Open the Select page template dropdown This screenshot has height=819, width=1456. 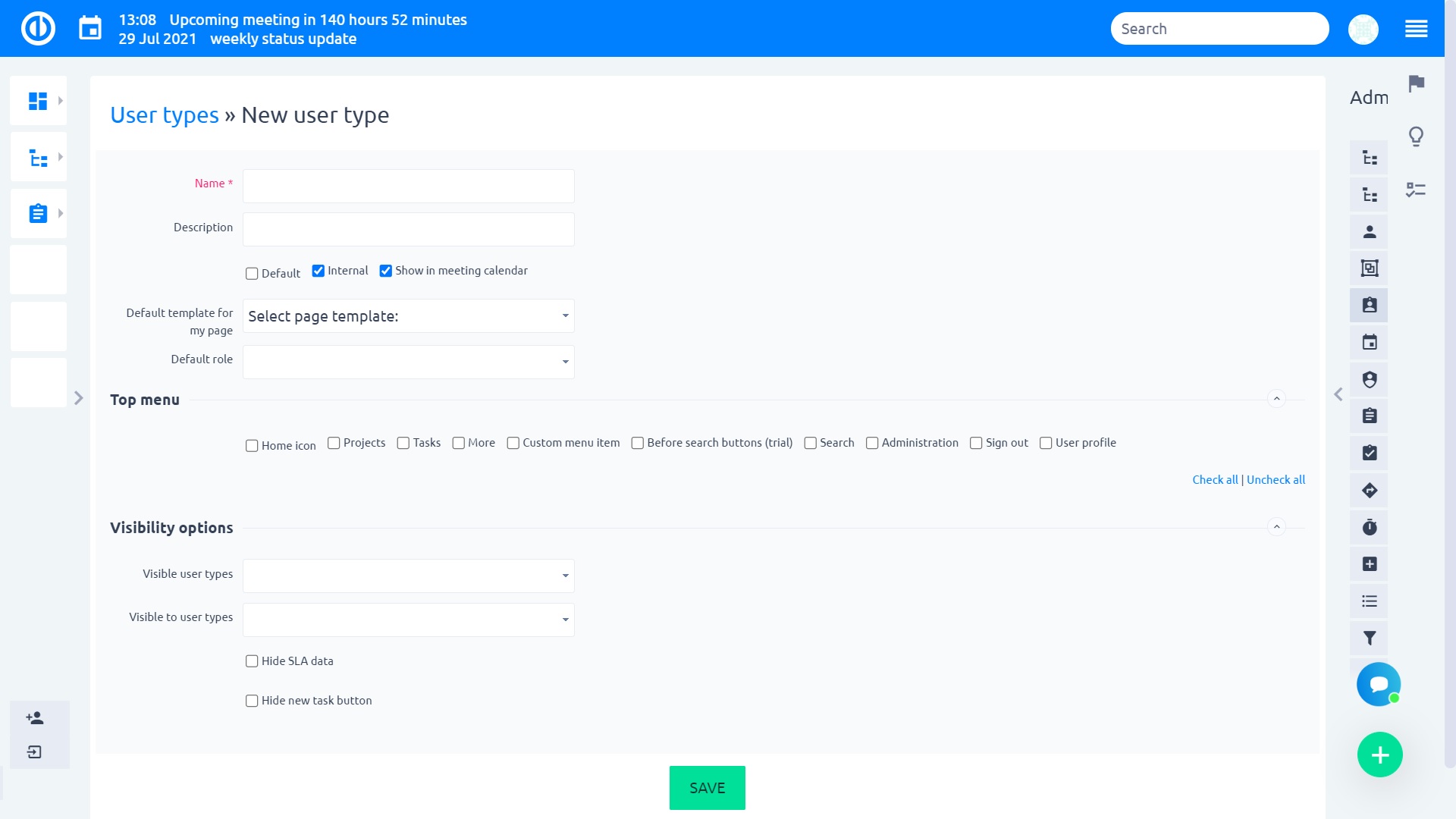[408, 315]
